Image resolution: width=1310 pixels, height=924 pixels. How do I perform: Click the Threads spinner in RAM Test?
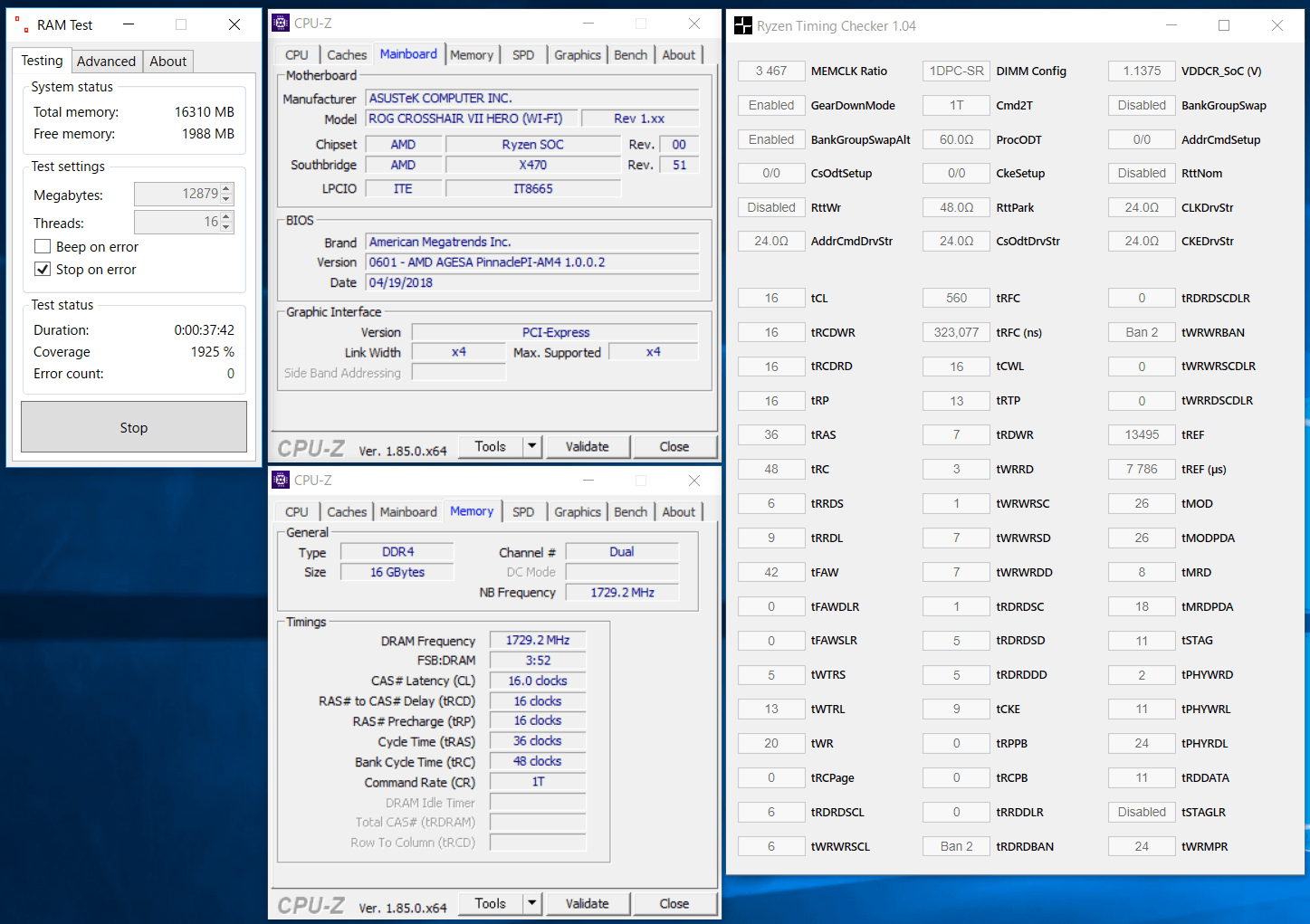226,222
